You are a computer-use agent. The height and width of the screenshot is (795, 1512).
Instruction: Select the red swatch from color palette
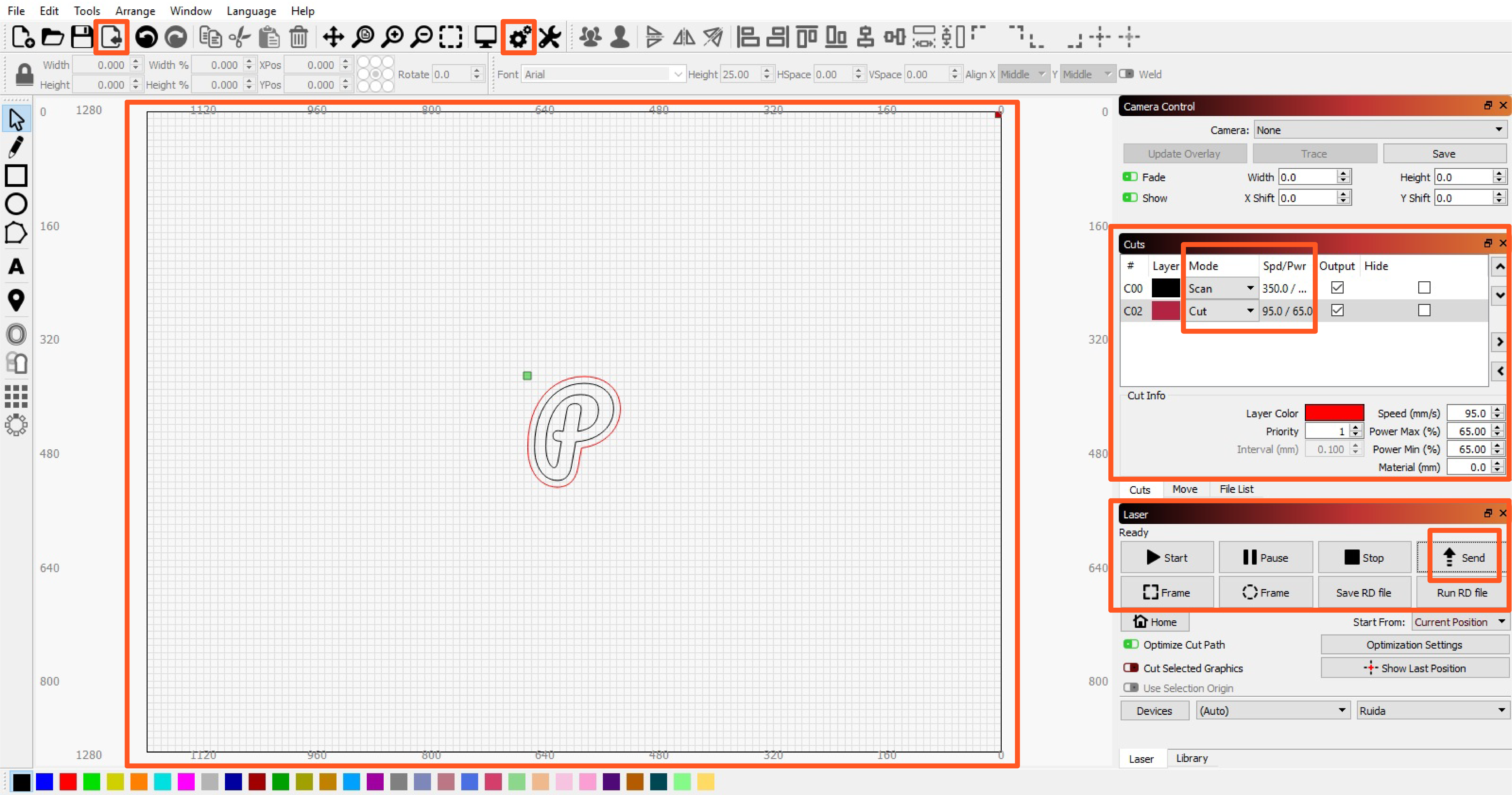click(x=68, y=782)
